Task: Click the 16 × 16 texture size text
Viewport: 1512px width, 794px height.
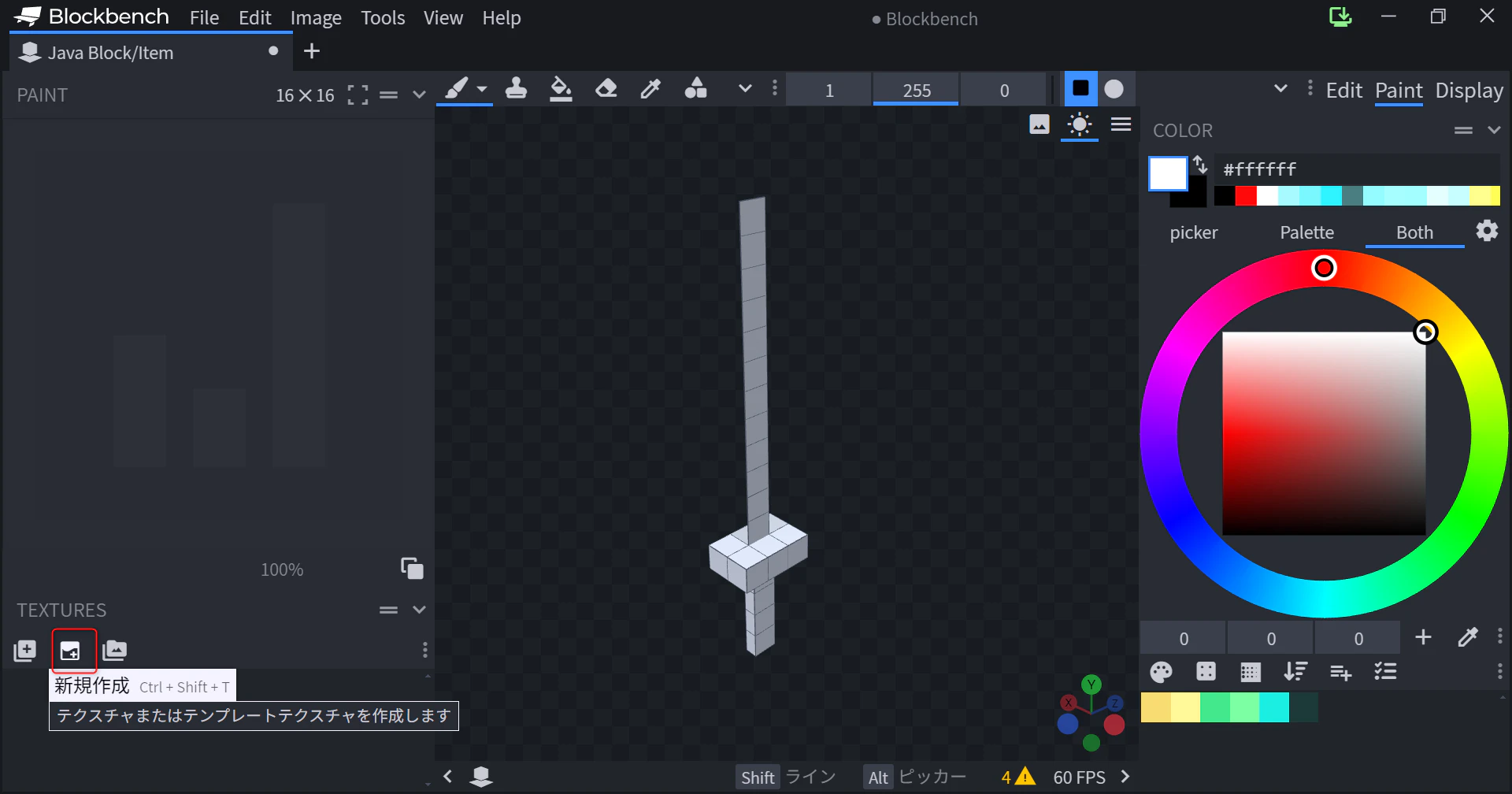Action: (x=306, y=95)
